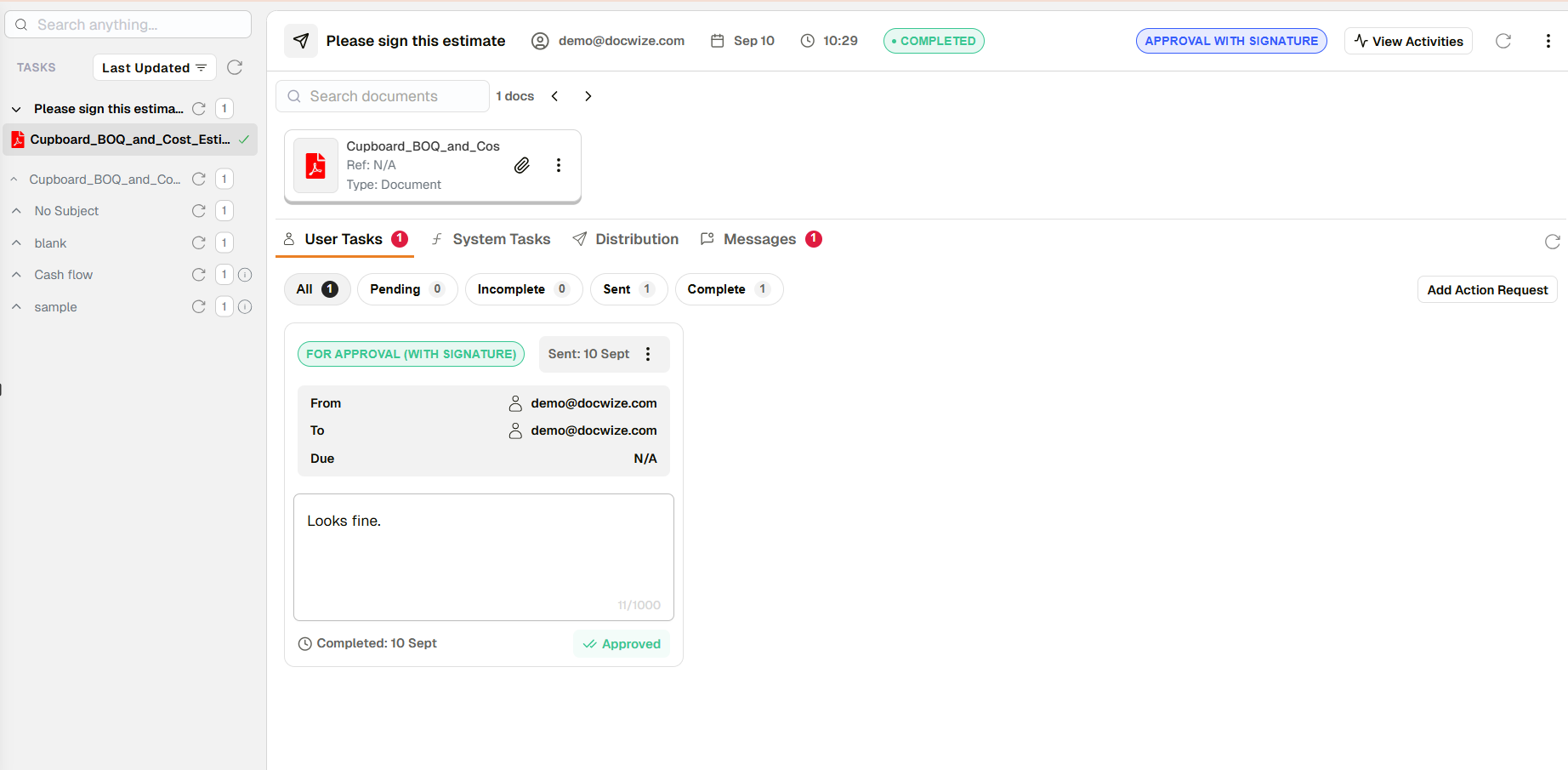Screen dimensions: 1568x770
Task: Click the send/paper-plane icon next to task title
Action: click(x=301, y=40)
